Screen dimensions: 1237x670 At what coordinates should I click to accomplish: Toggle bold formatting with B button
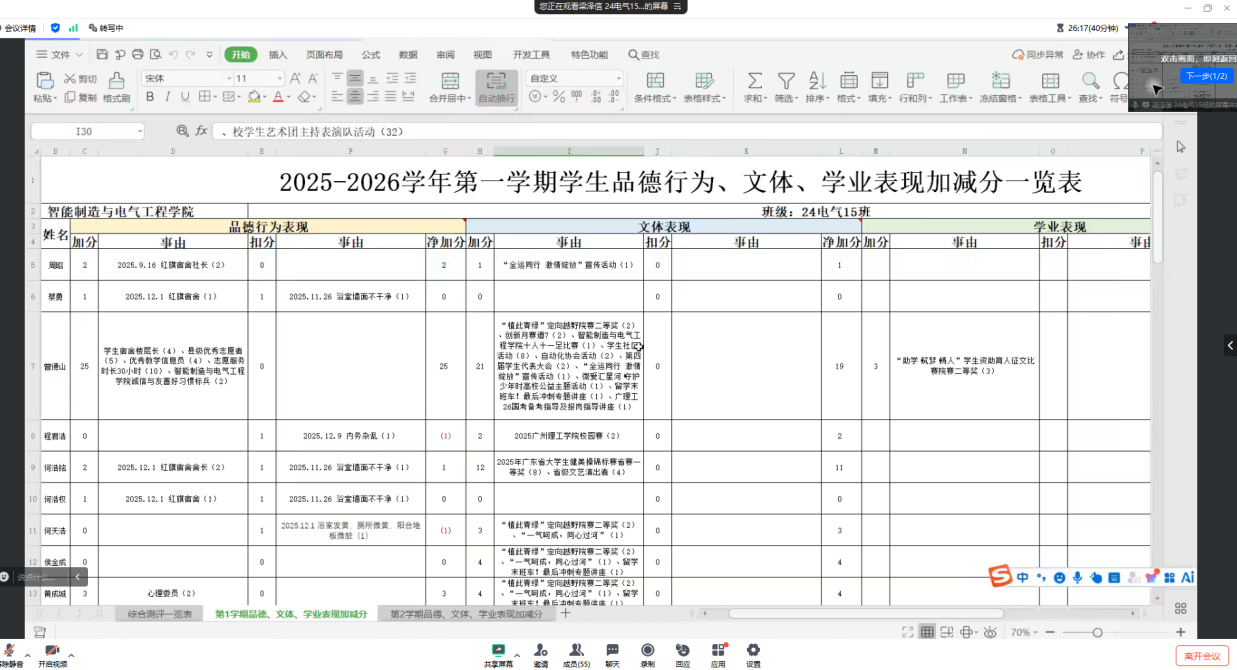click(150, 97)
